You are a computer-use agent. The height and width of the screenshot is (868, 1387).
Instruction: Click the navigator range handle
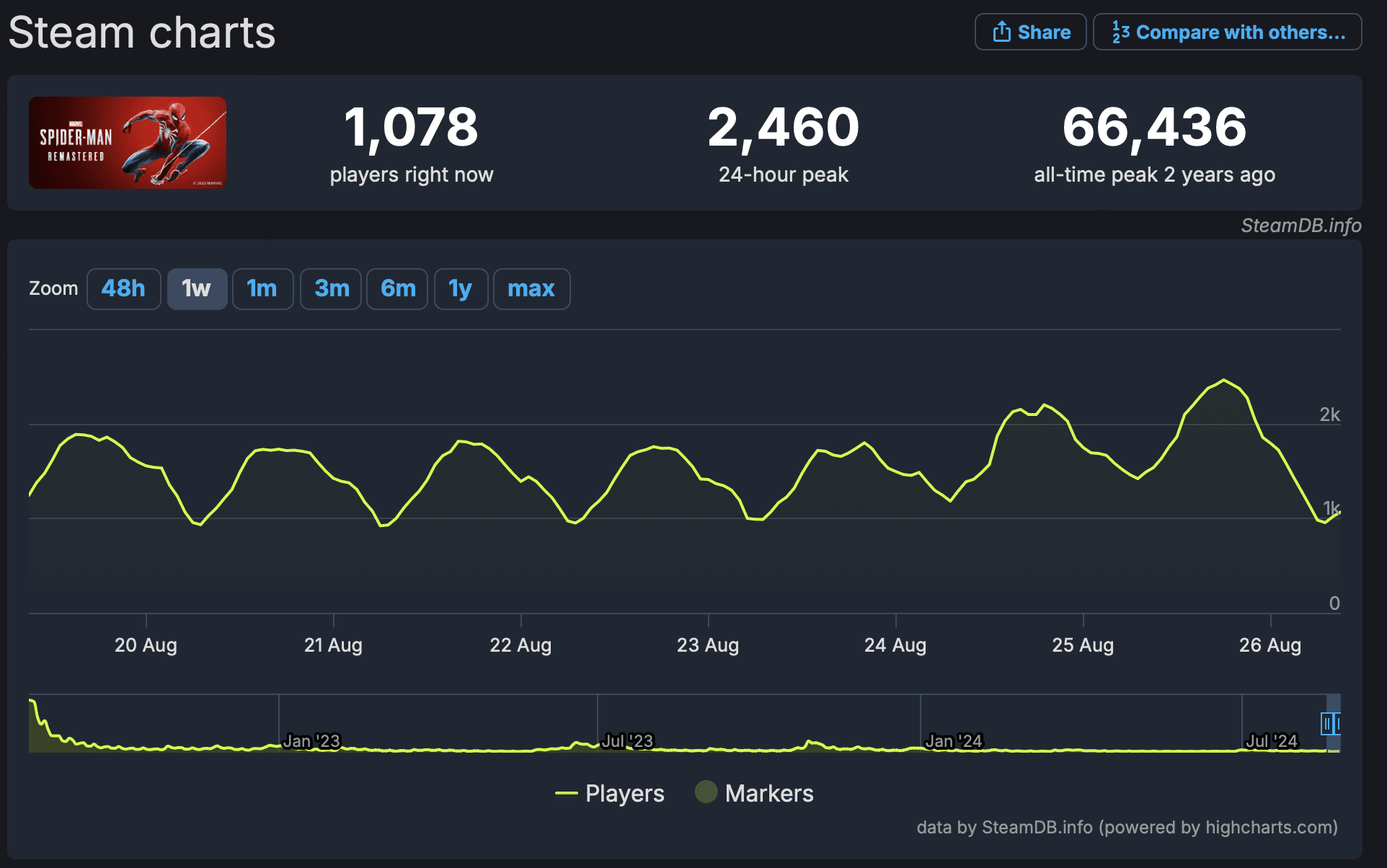[1326, 723]
